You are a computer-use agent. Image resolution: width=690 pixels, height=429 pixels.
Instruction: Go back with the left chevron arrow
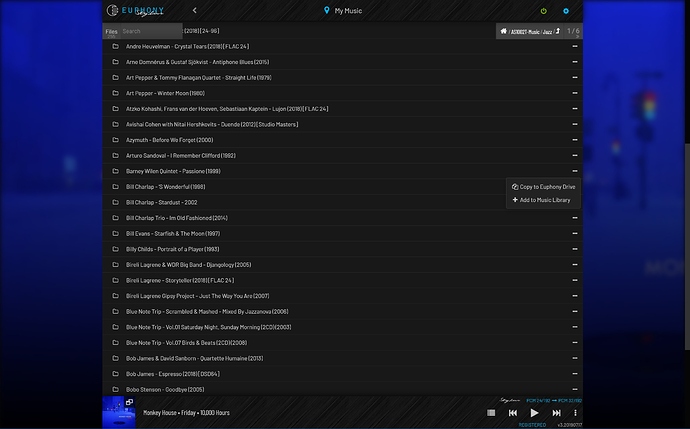[195, 10]
